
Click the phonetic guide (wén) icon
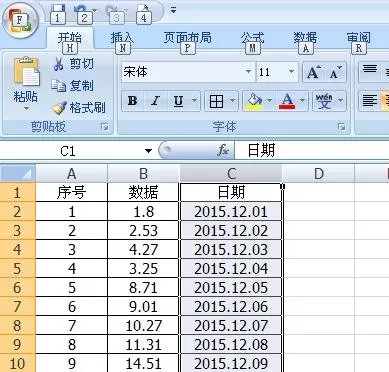click(x=324, y=101)
